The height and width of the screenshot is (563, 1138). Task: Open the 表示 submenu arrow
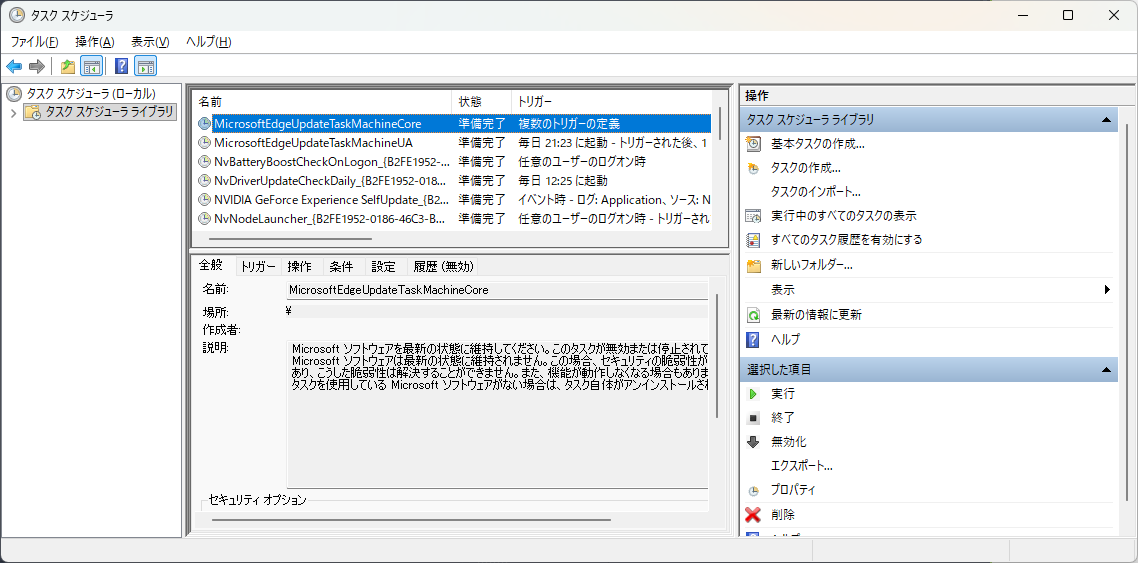[1108, 289]
